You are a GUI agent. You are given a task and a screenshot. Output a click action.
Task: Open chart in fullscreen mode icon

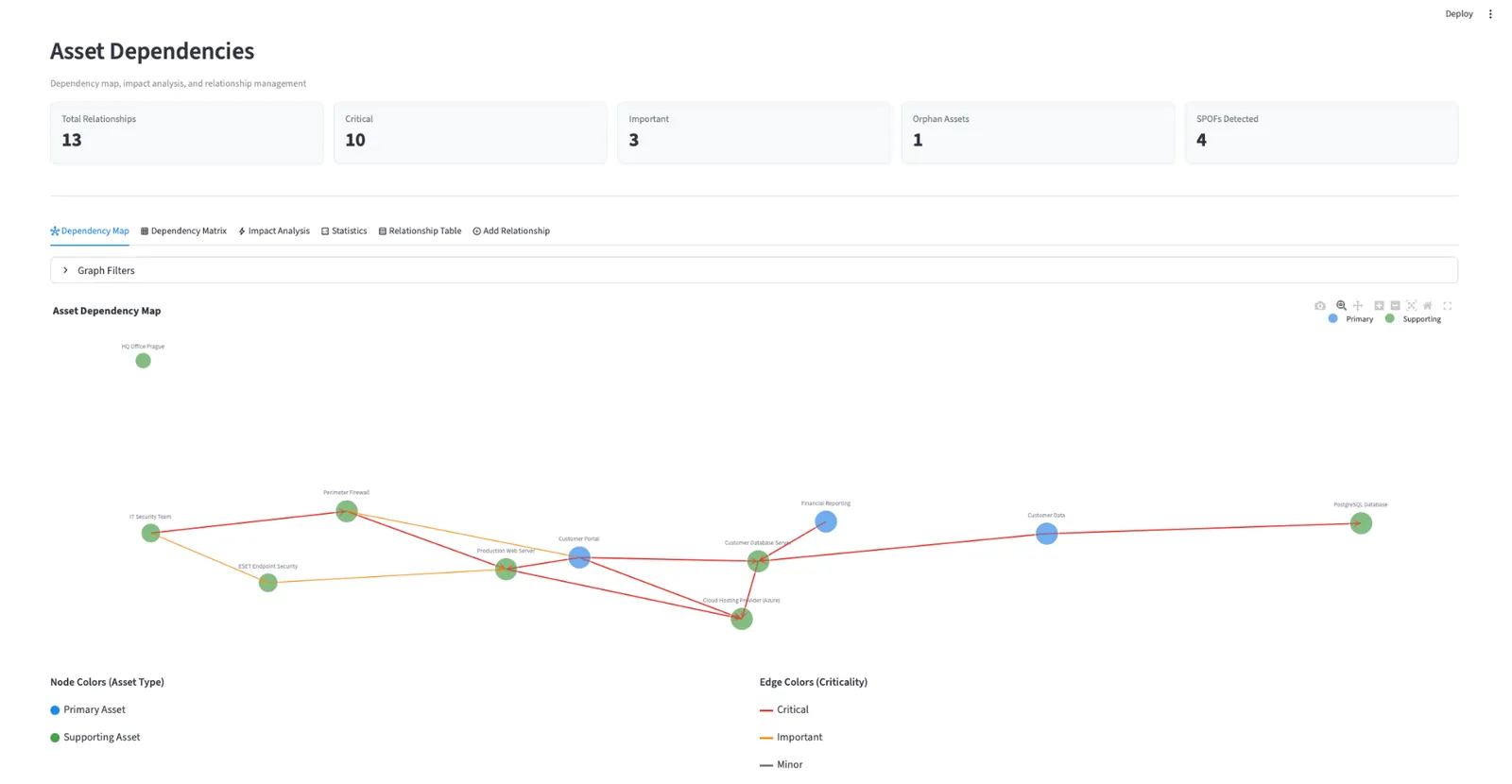1447,306
